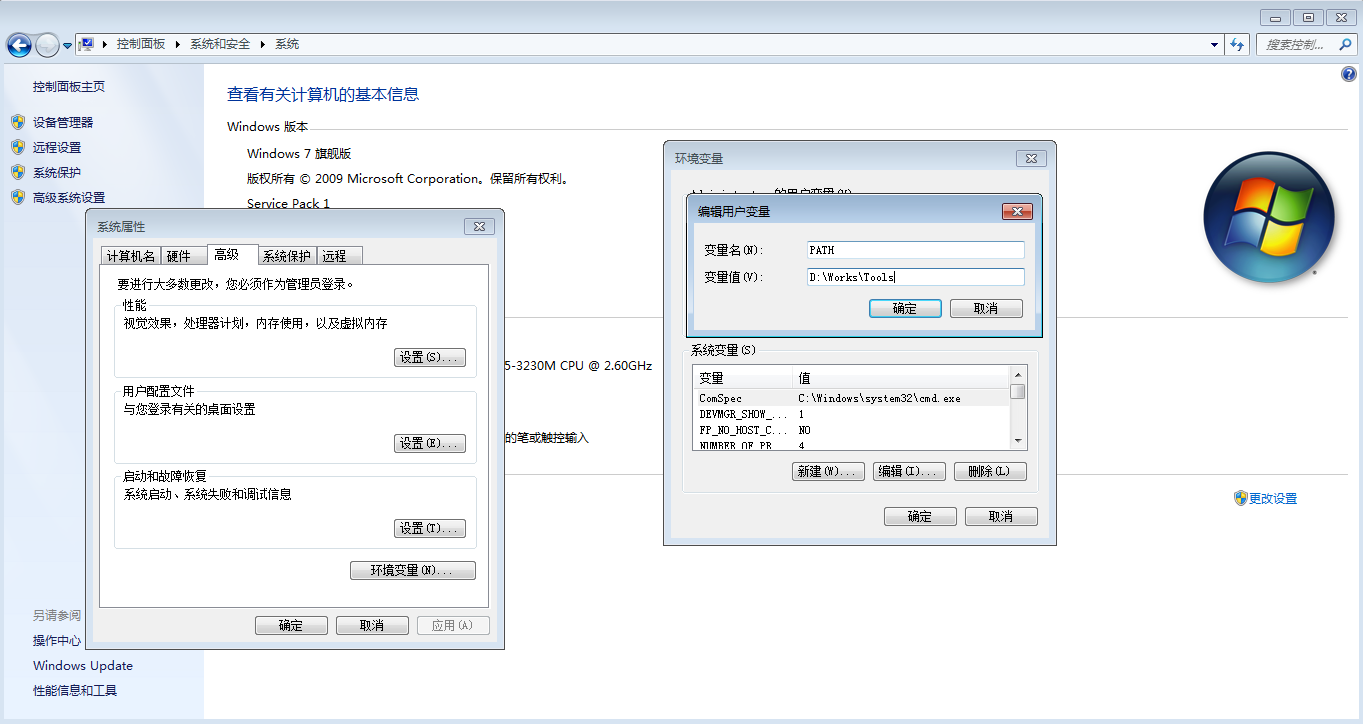Switch to 系统保护 tab in 系统属性
Image resolution: width=1363 pixels, height=724 pixels.
[288, 256]
